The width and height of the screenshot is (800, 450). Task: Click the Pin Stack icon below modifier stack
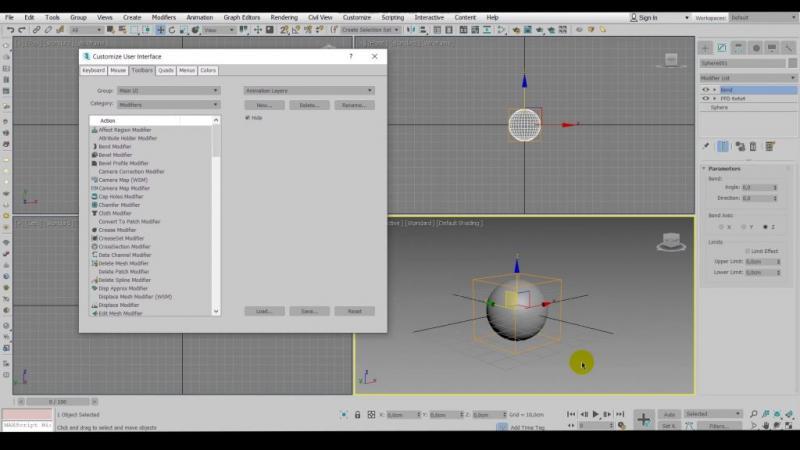(706, 146)
